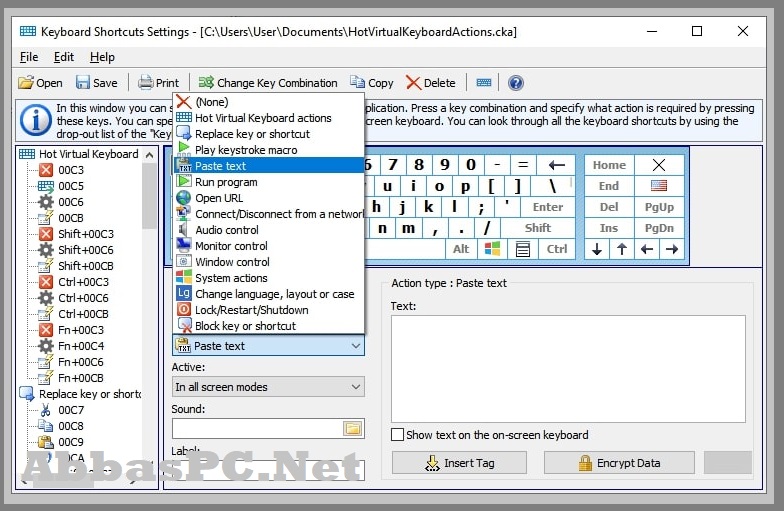Click the Enter key on virtual keyboard

548,207
